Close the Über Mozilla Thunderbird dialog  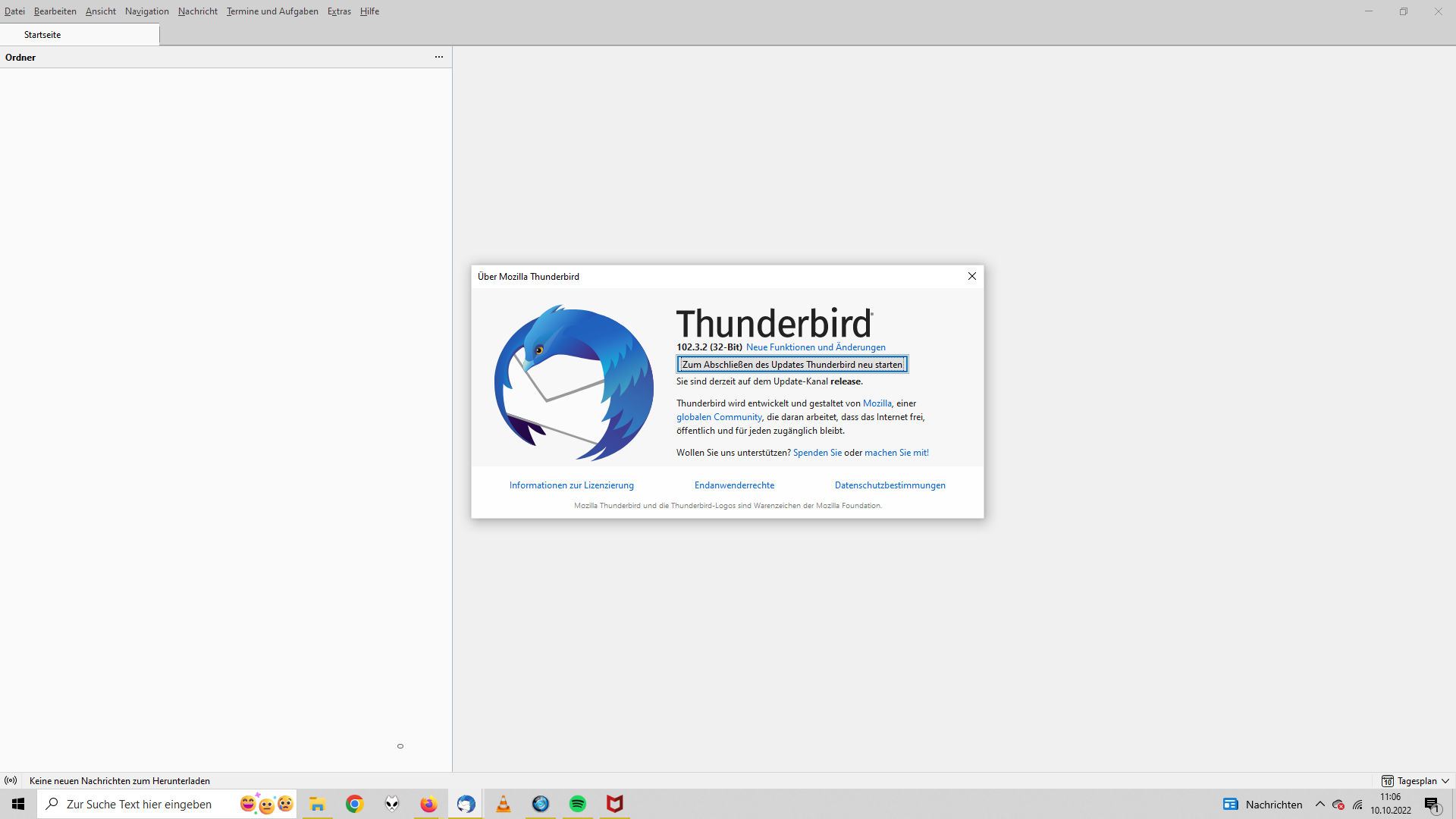971,277
